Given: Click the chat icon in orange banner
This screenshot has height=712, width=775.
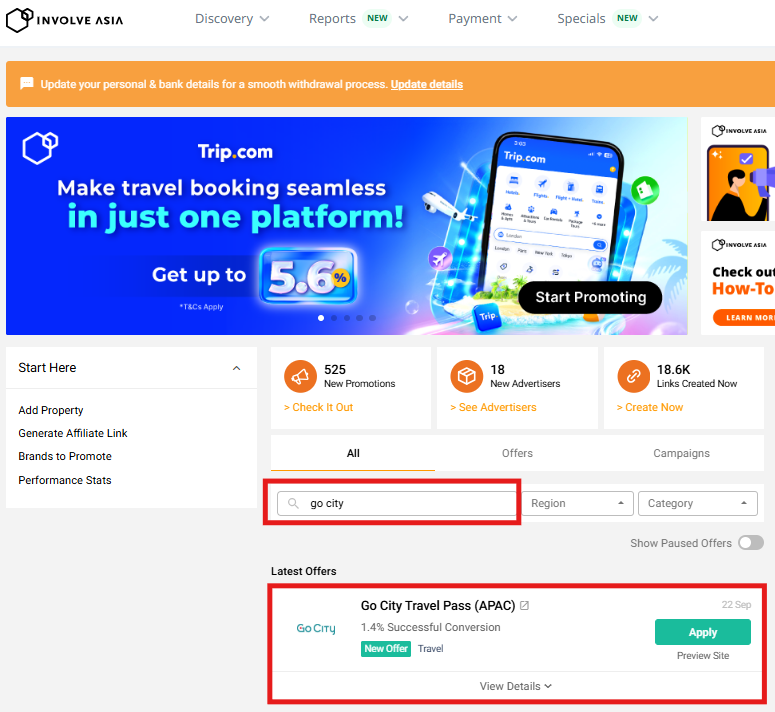Looking at the screenshot, I should pos(27,84).
